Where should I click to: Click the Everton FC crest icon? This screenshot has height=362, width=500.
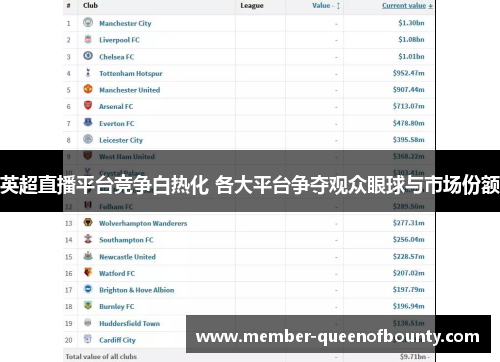point(88,122)
